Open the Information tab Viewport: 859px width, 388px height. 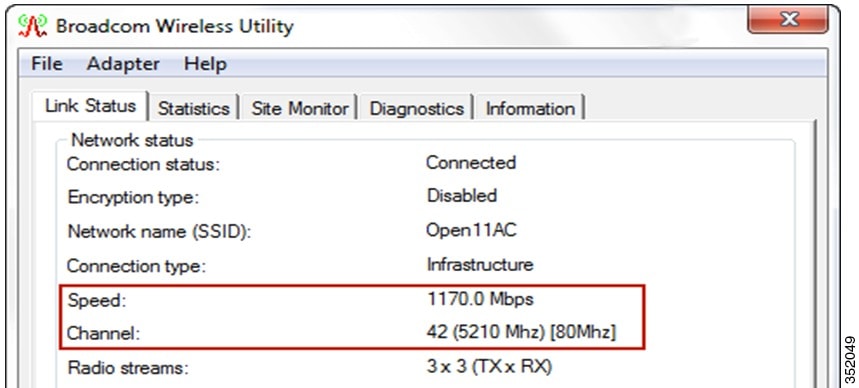click(x=530, y=108)
